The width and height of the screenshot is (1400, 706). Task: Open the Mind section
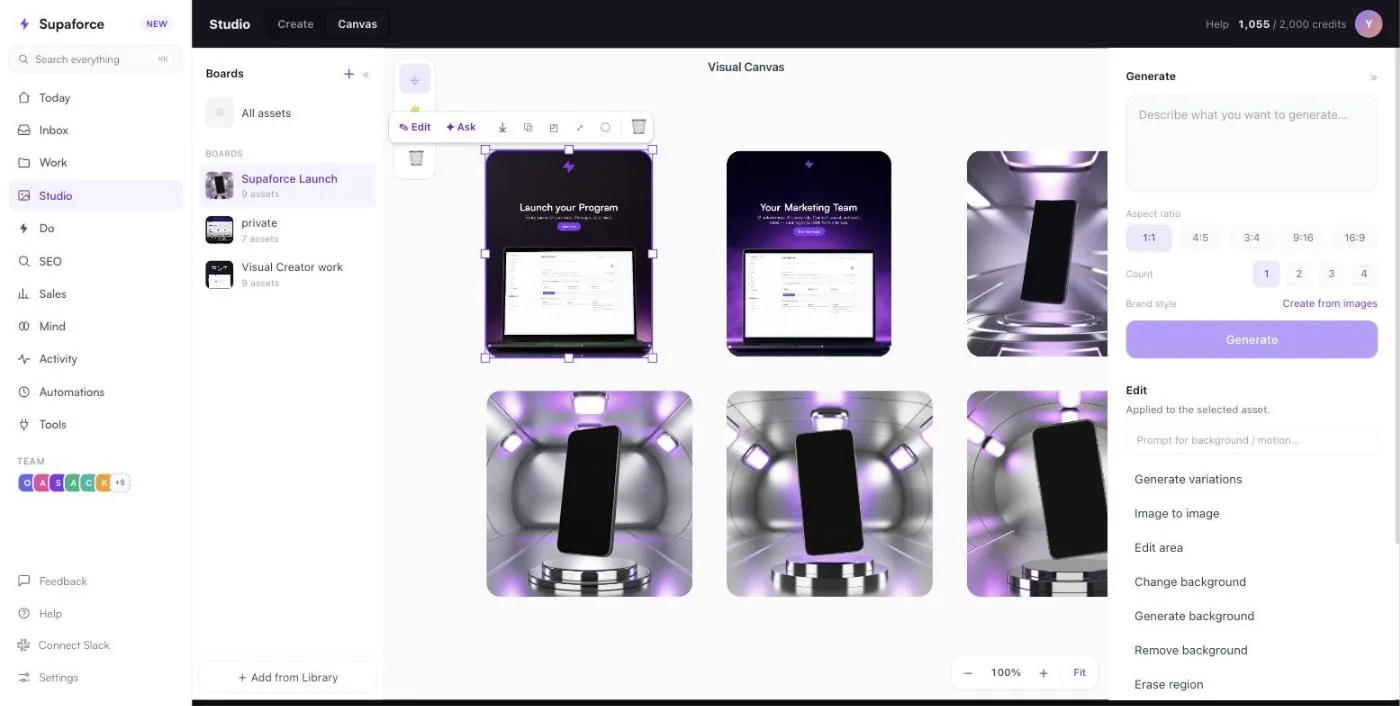point(96,326)
